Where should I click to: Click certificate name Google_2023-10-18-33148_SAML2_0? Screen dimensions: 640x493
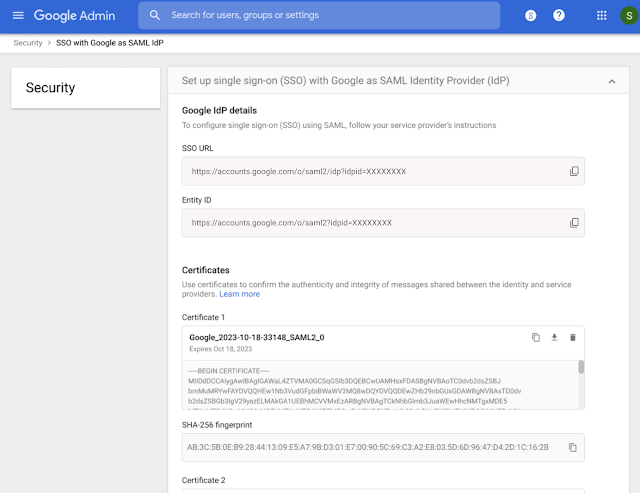click(x=257, y=337)
